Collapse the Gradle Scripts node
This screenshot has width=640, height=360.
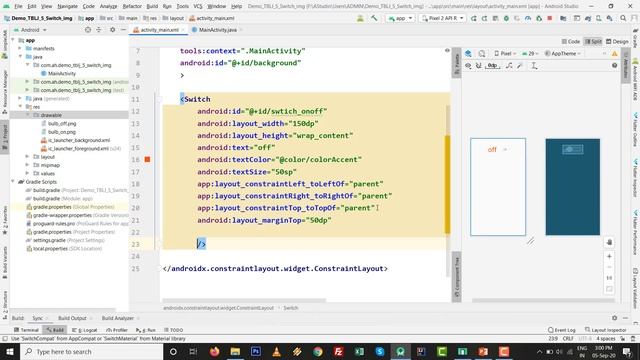13,182
